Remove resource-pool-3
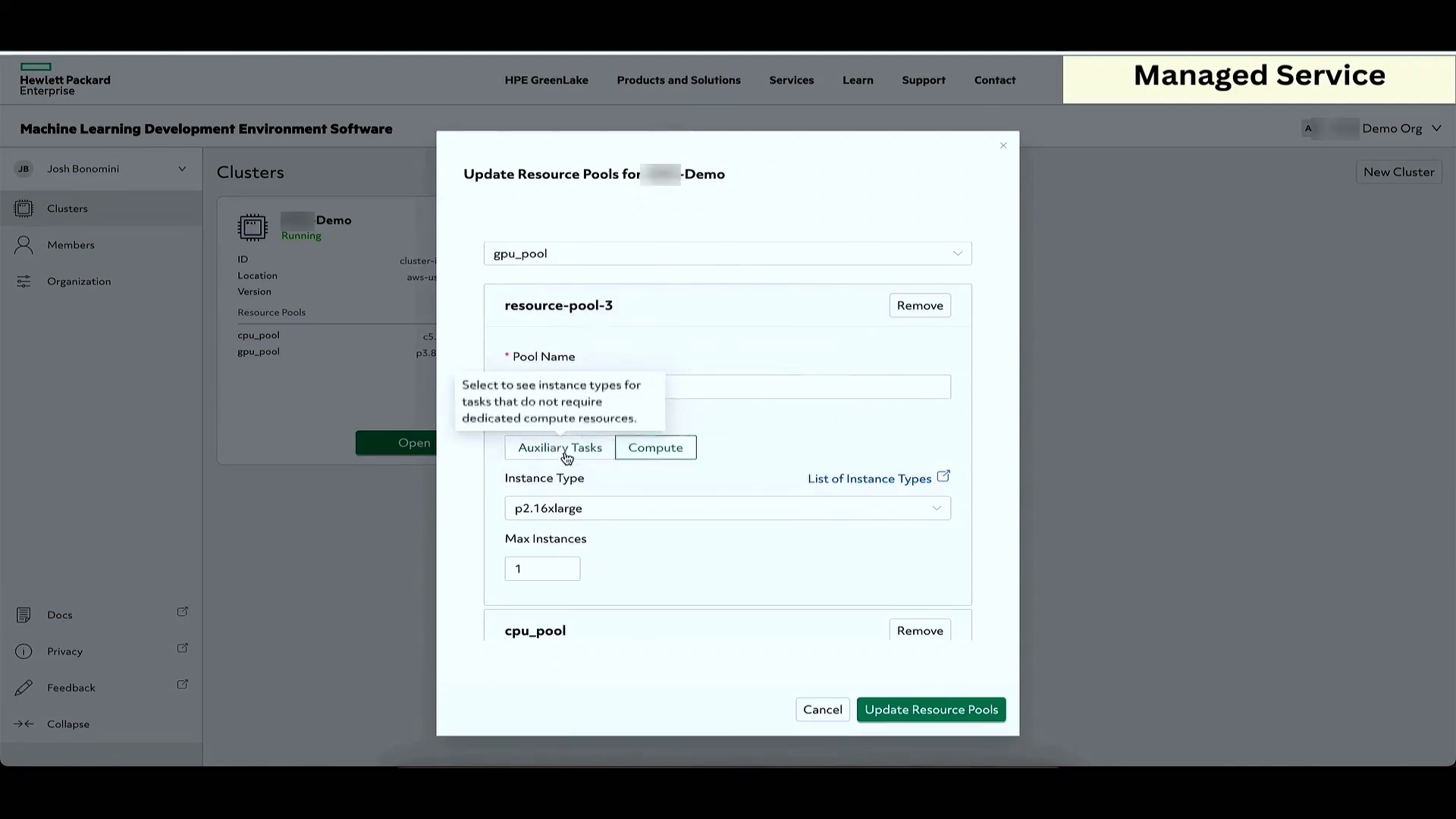Viewport: 1456px width, 819px height. point(920,305)
